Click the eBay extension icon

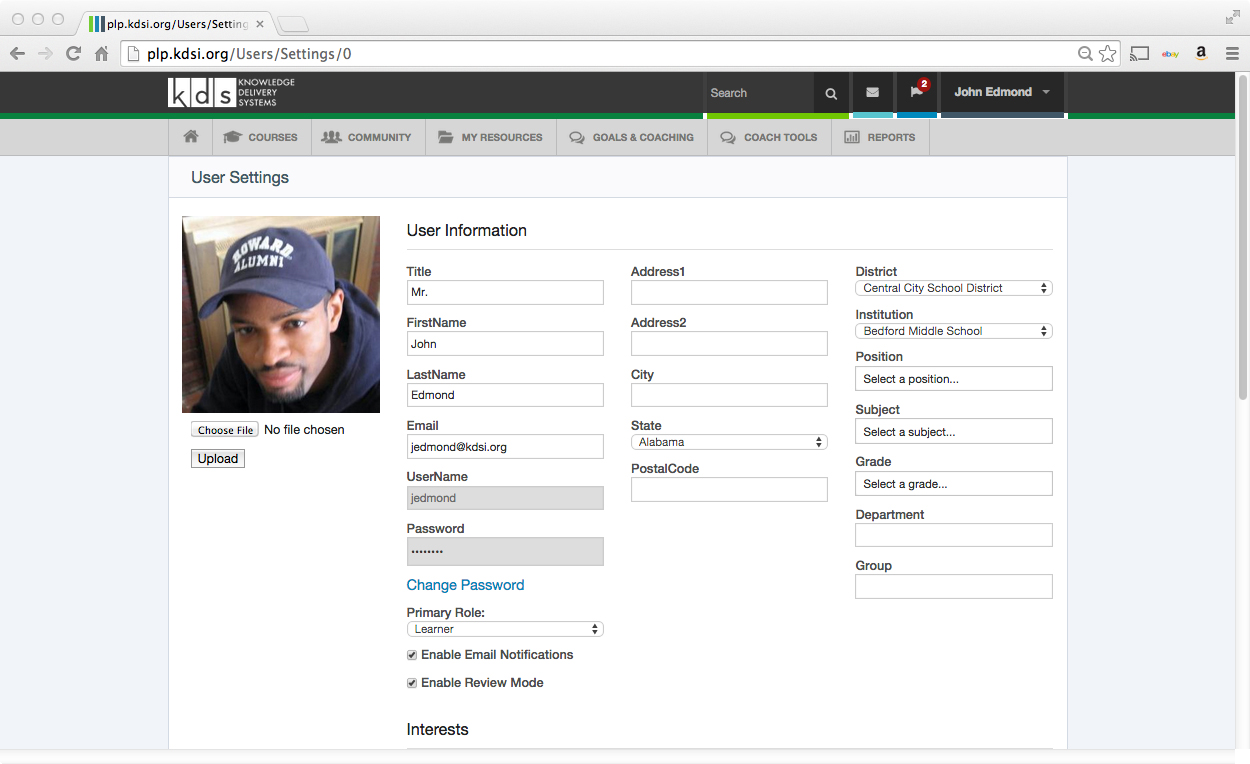point(1170,54)
